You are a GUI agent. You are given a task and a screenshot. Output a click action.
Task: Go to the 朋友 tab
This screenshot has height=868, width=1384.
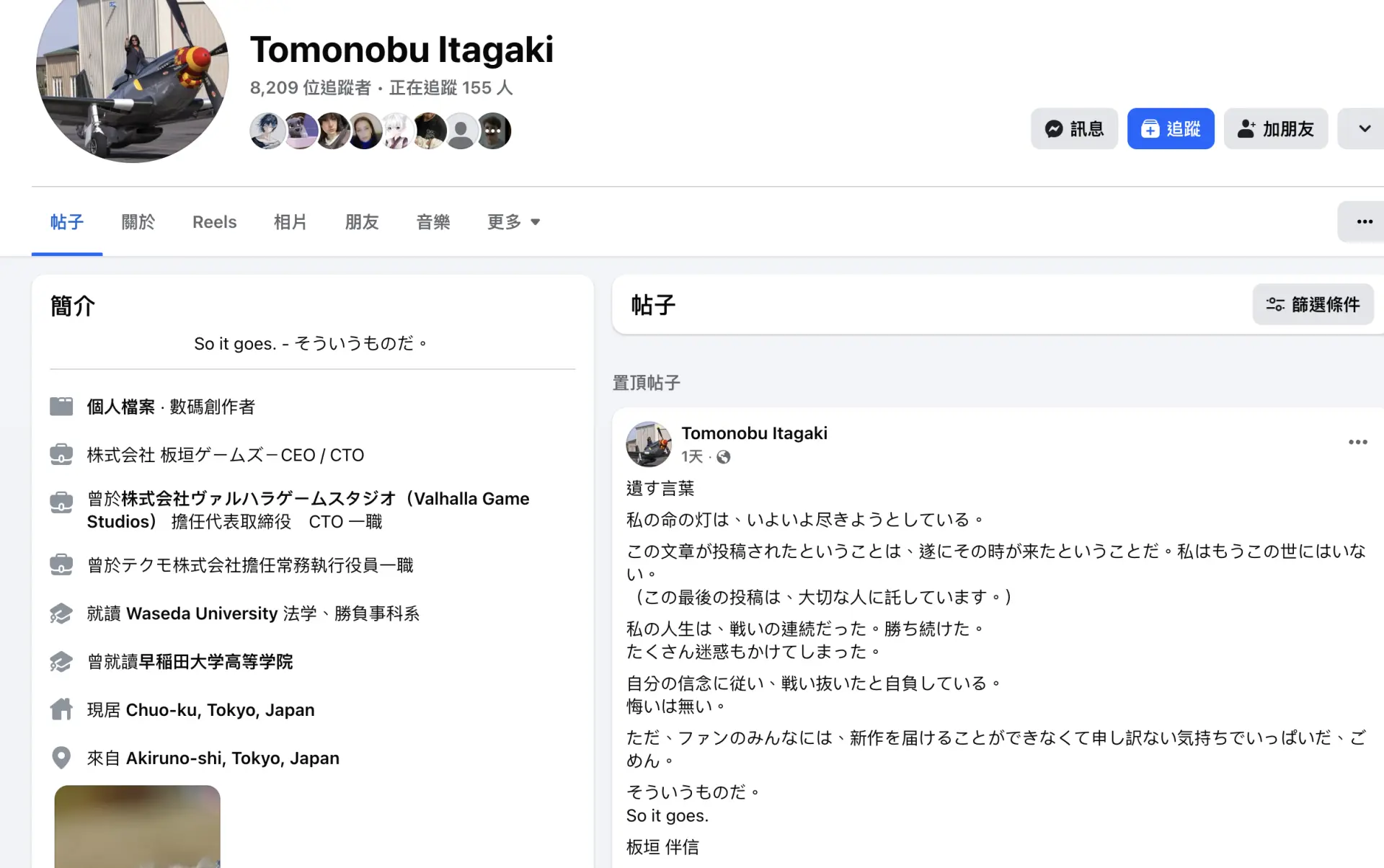click(362, 222)
